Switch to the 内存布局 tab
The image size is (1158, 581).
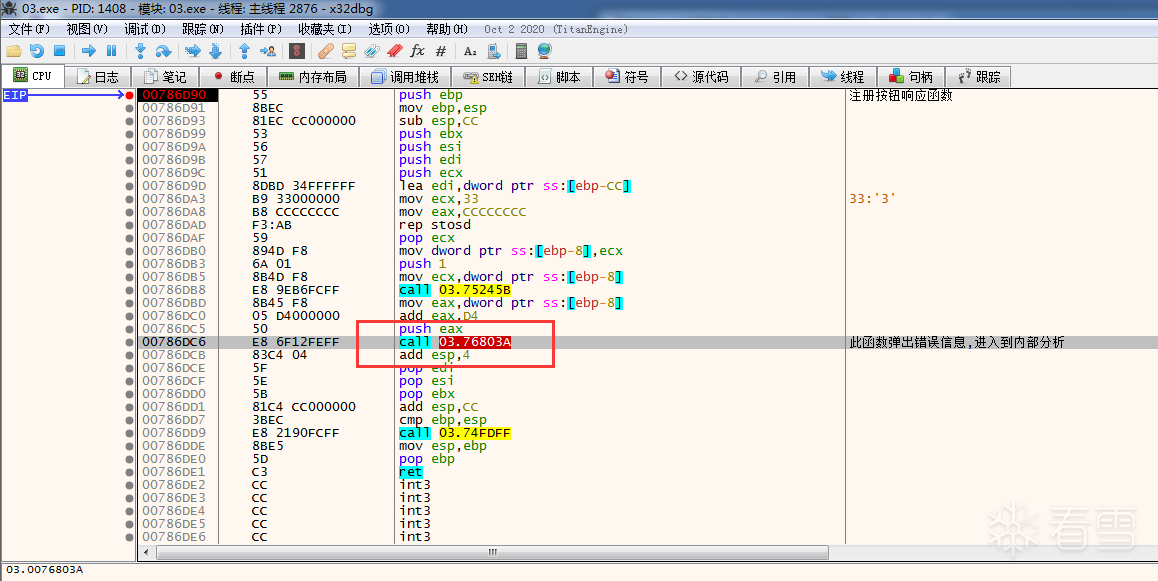[x=313, y=77]
